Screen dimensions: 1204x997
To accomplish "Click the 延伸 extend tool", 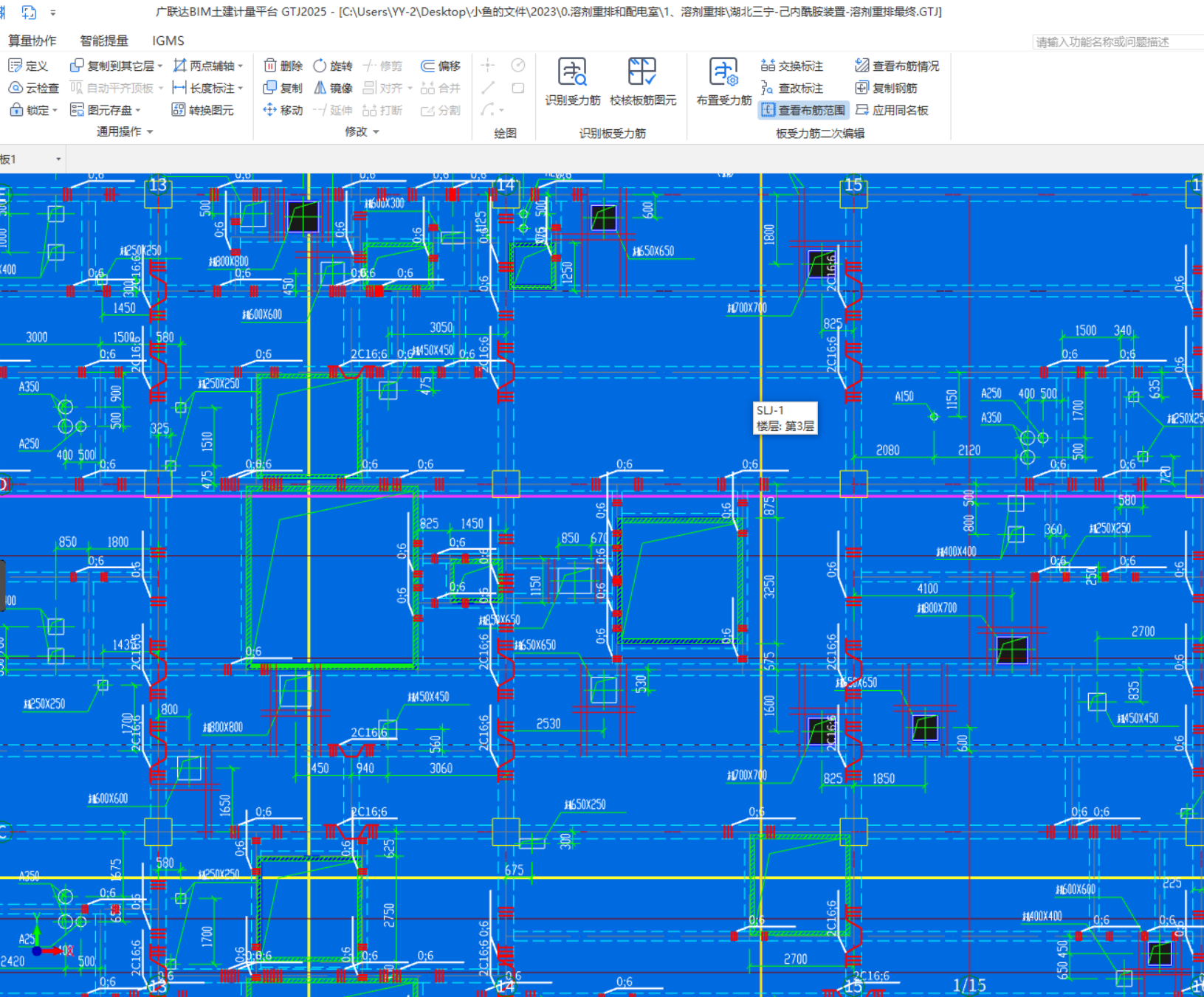I will 333,110.
